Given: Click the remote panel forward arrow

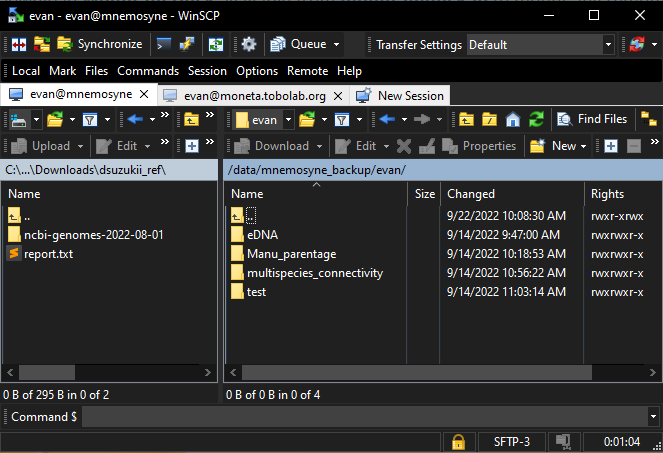Looking at the screenshot, I should click(422, 120).
